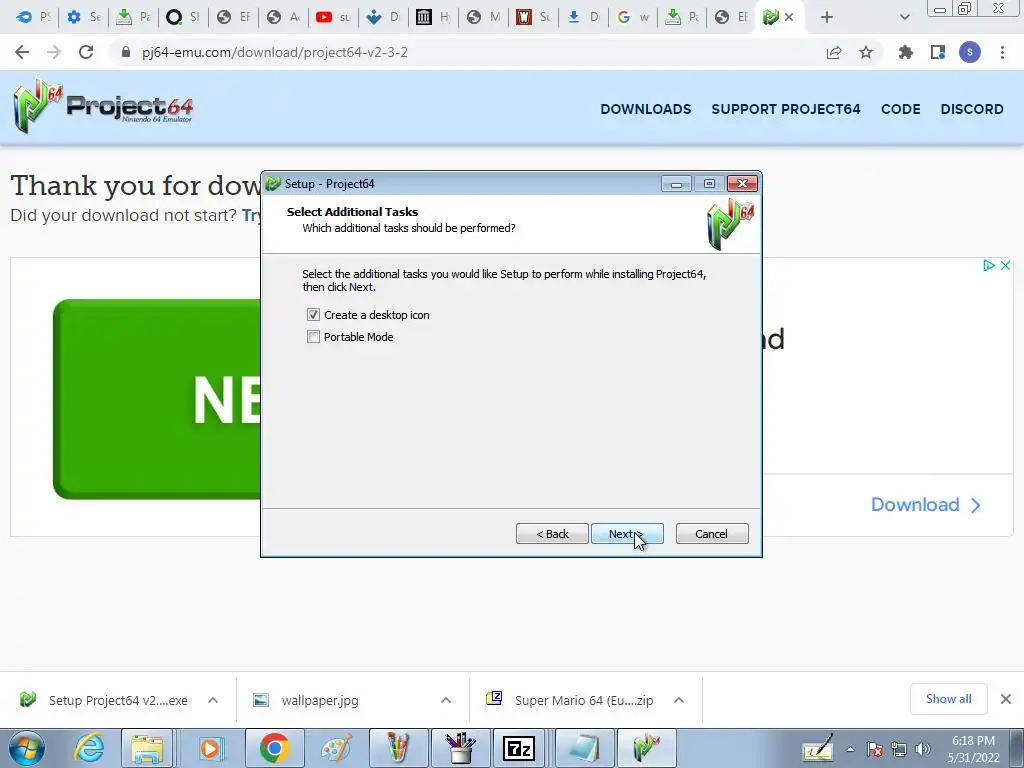Screen dimensions: 1024x768
Task: Go back to the previous setup step
Action: (552, 534)
